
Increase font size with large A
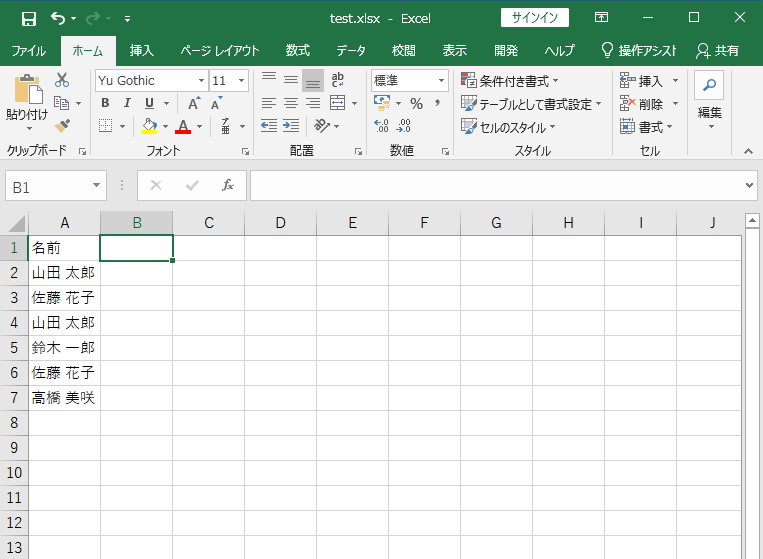click(x=194, y=103)
